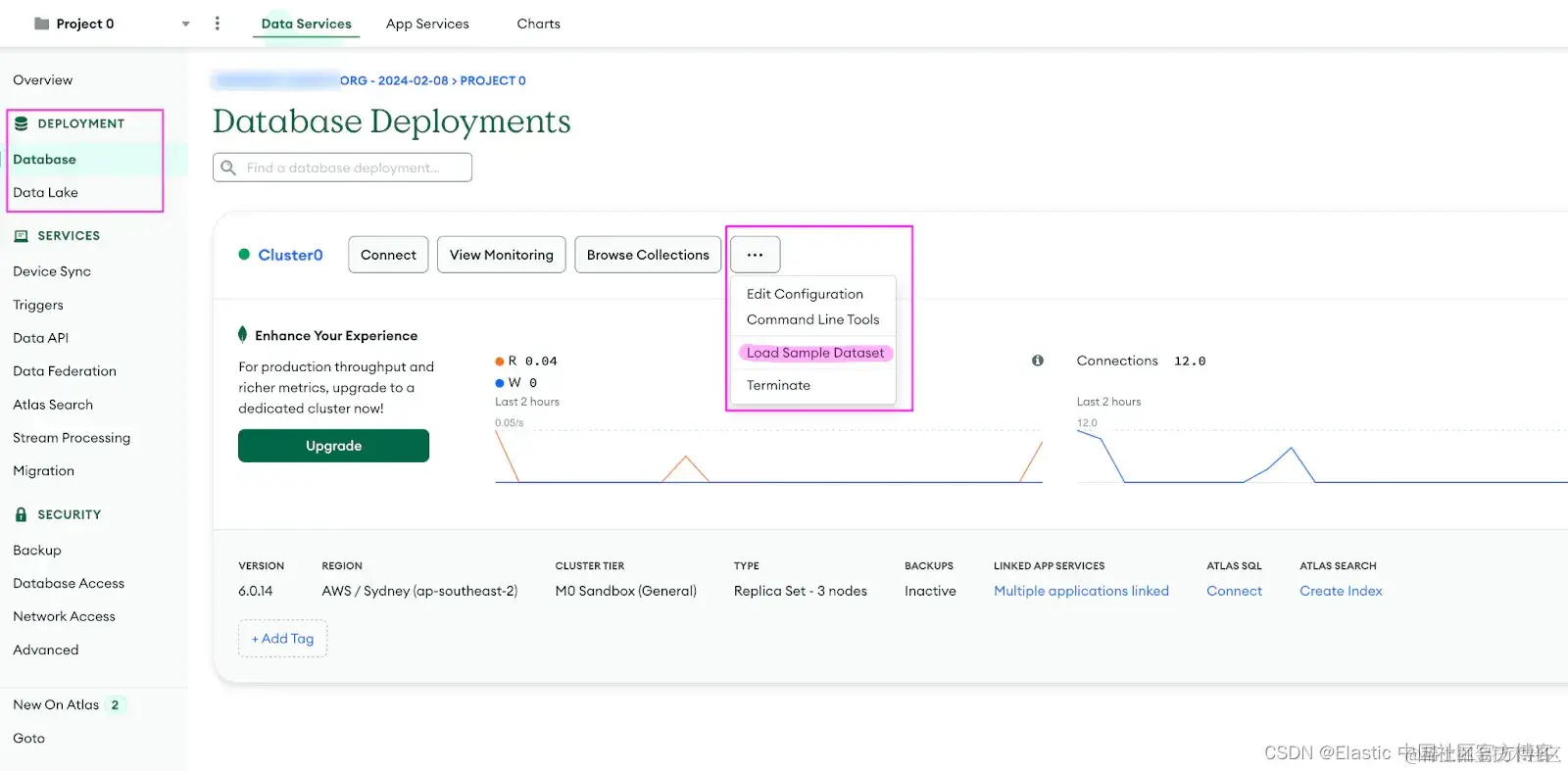
Task: Open the vertical three-dot project menu
Action: pyautogui.click(x=217, y=24)
